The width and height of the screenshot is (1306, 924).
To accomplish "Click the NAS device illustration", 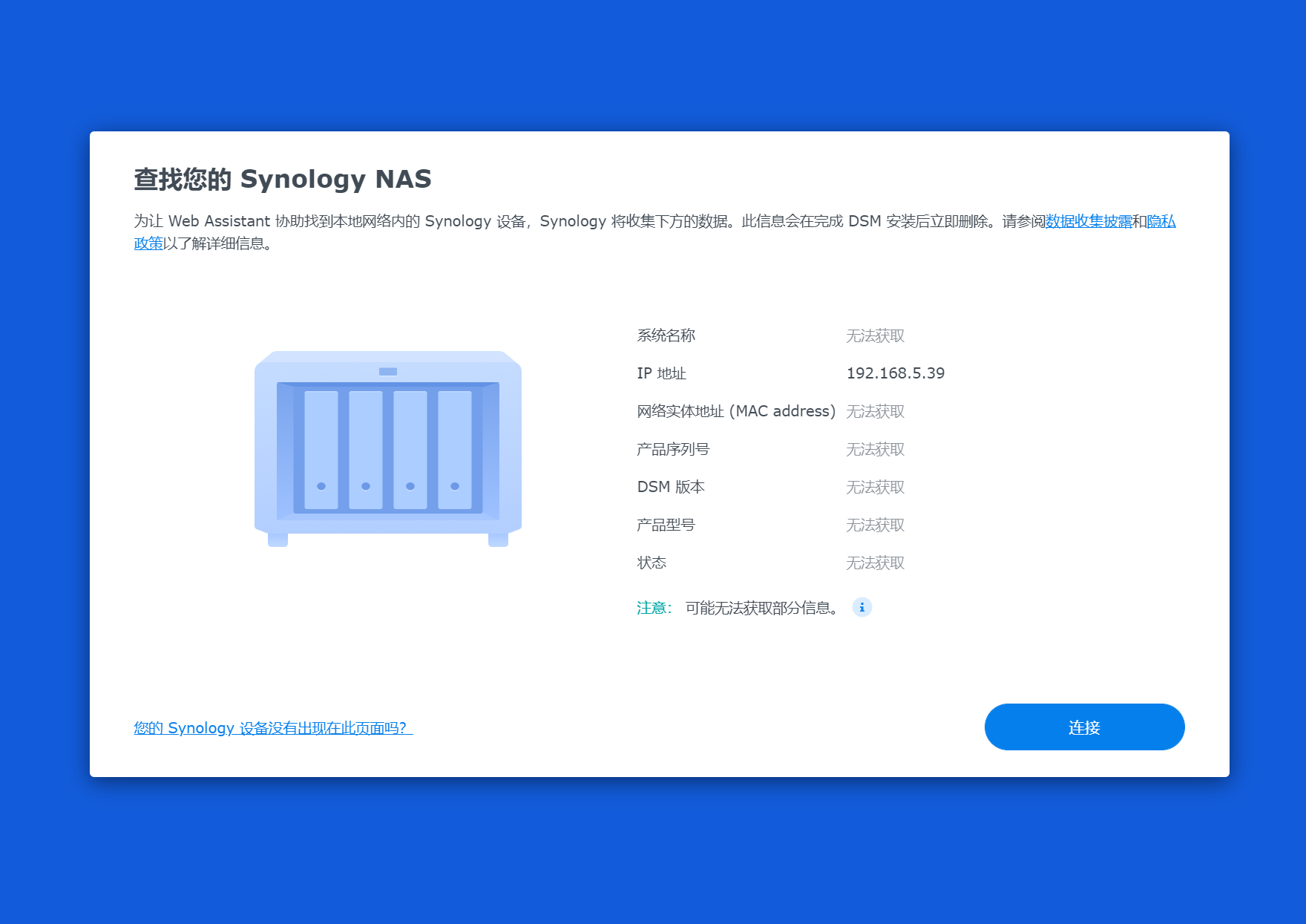I will (x=388, y=448).
